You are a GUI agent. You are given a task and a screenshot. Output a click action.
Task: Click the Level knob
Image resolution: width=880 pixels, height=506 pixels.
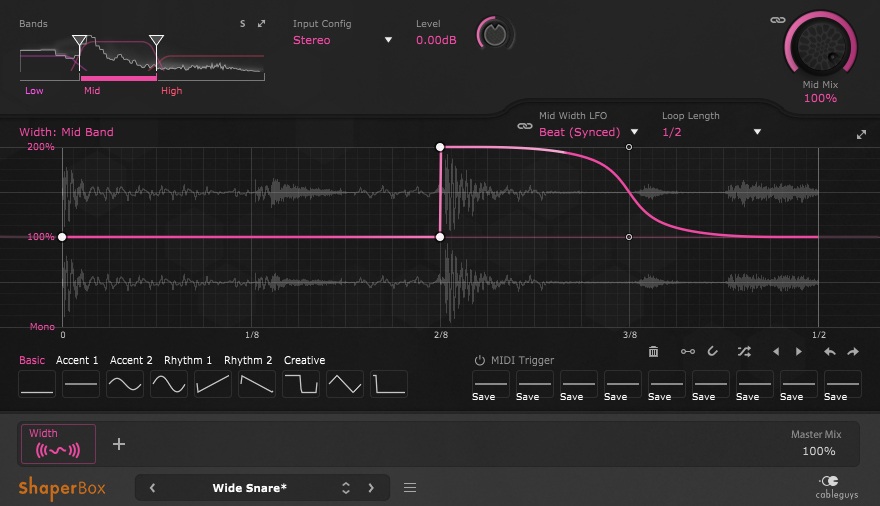click(x=494, y=35)
